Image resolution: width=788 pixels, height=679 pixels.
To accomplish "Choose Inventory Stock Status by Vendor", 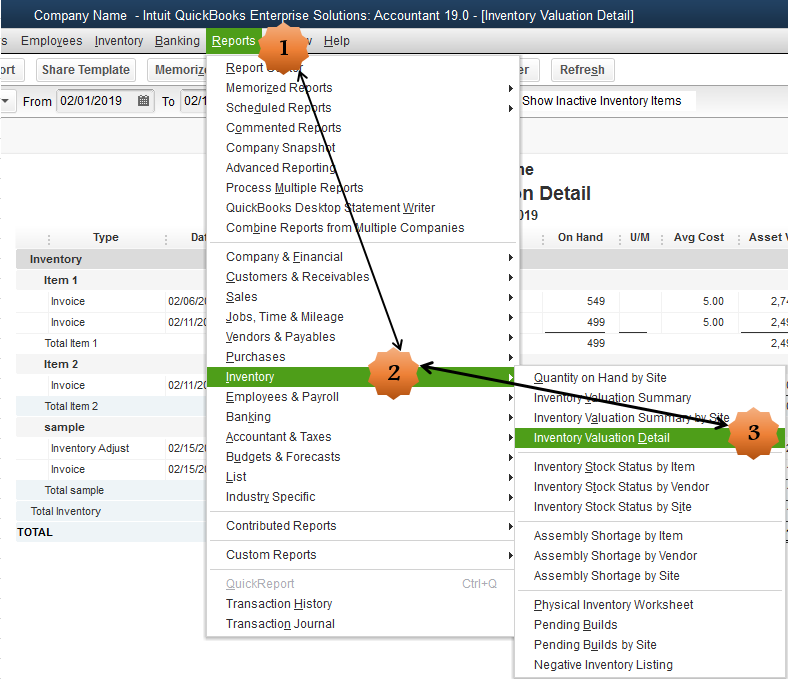I will click(x=650, y=488).
